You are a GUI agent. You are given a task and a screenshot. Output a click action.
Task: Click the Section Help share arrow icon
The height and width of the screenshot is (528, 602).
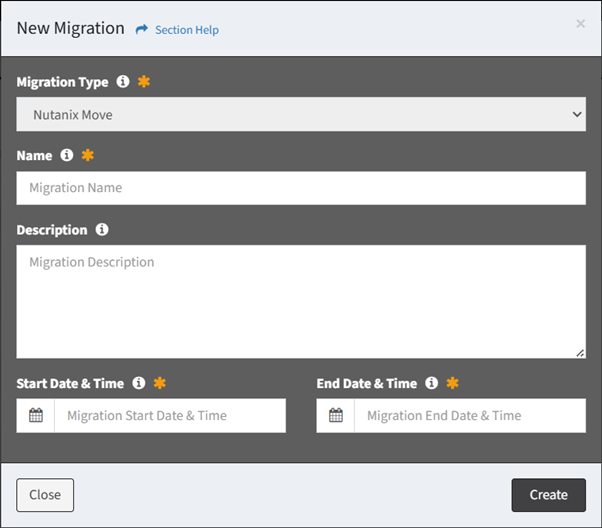[x=142, y=30]
